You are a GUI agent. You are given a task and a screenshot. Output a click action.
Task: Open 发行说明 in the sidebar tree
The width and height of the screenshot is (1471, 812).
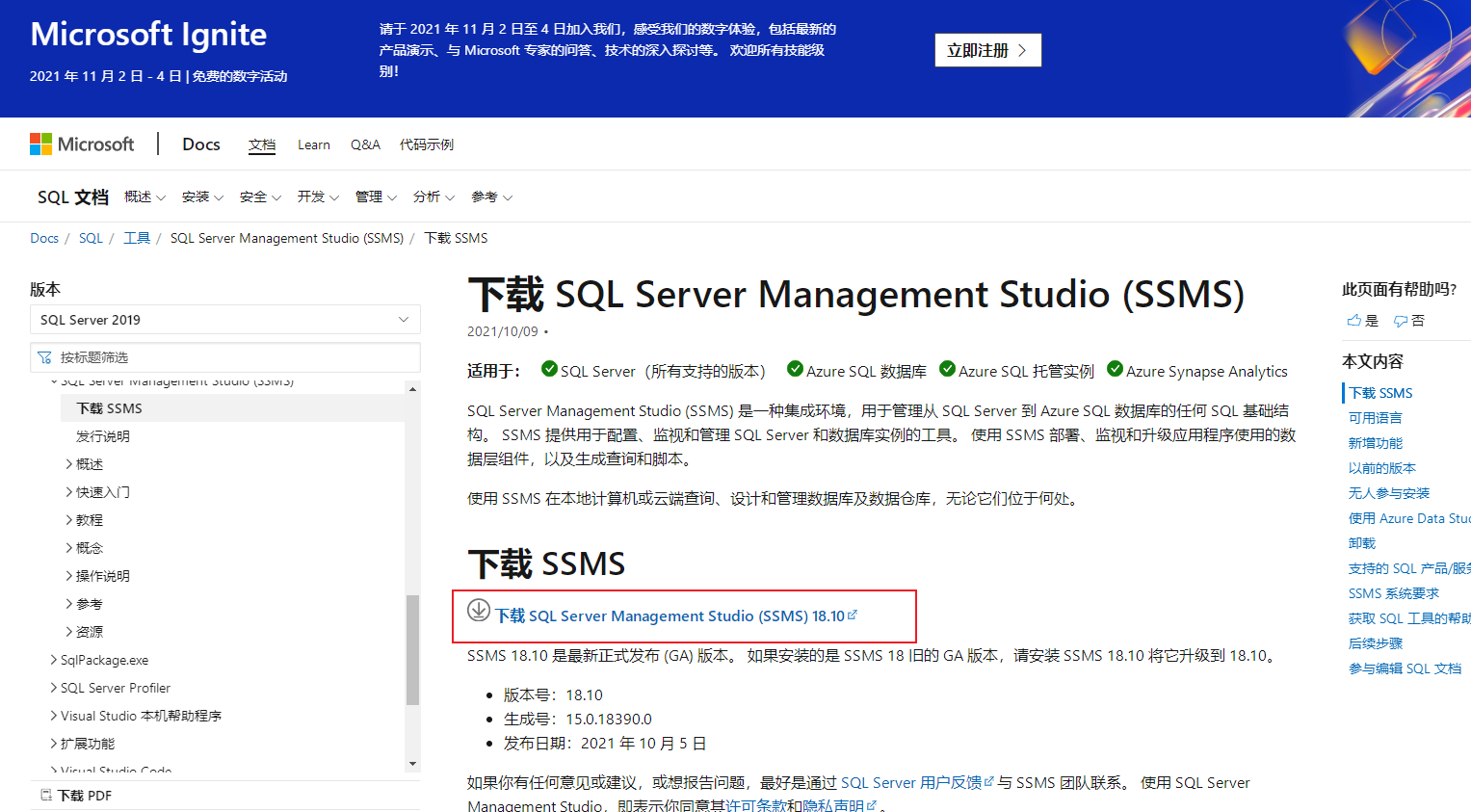point(103,436)
